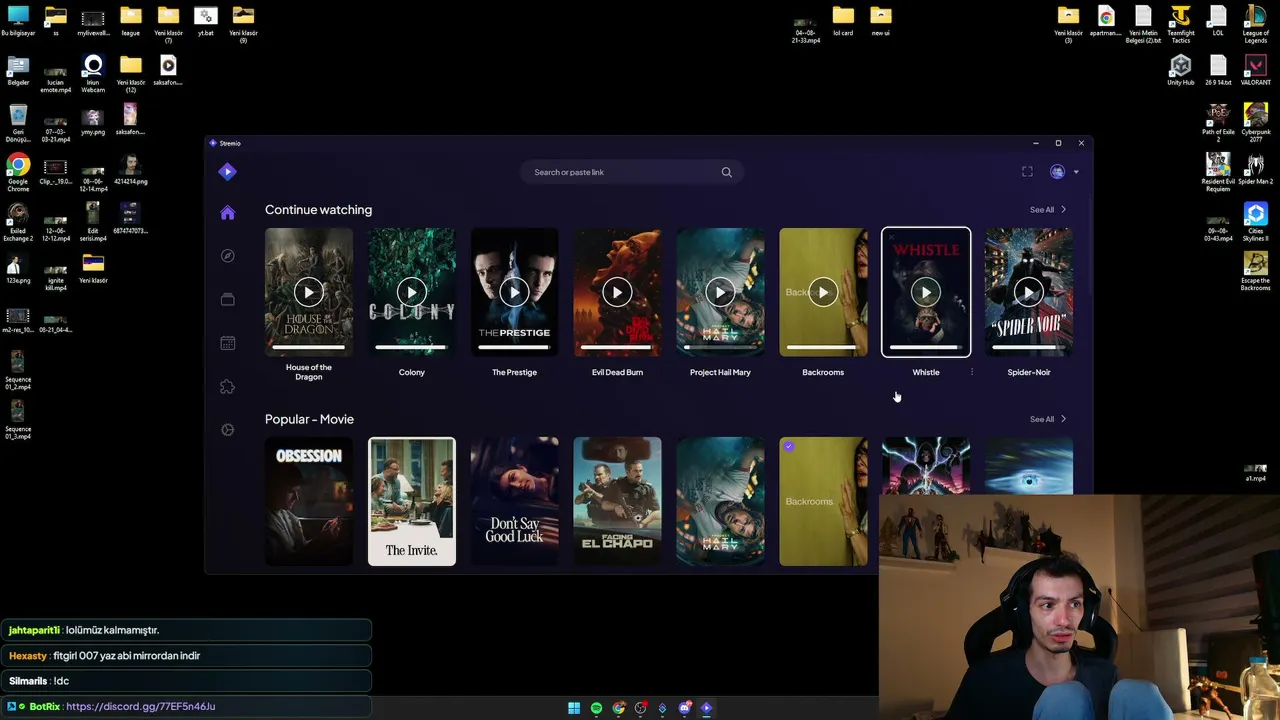Open Discord from the taskbar
The height and width of the screenshot is (720, 1280).
685,708
